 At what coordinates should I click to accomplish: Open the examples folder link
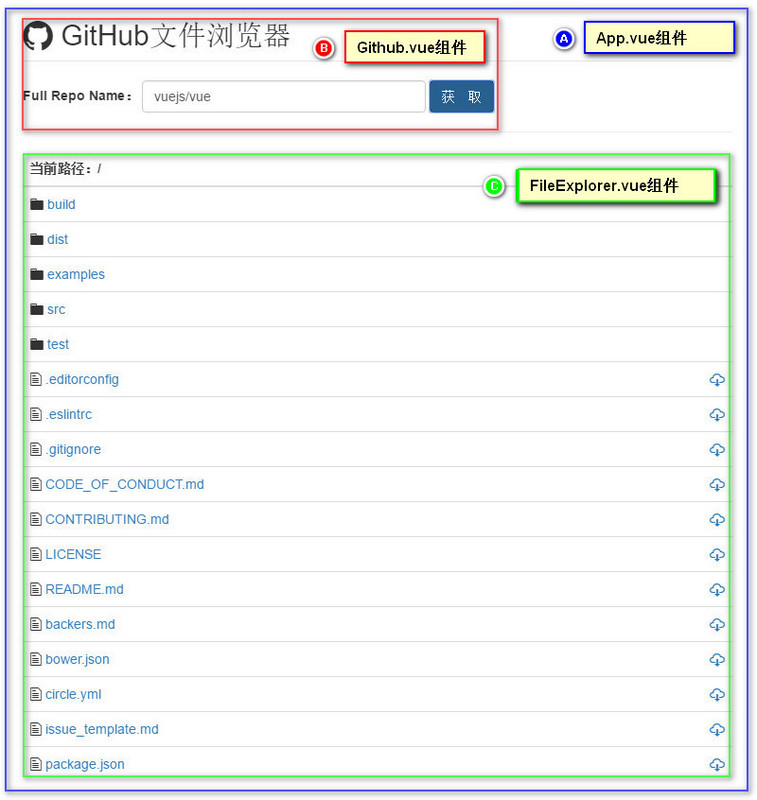tap(76, 274)
